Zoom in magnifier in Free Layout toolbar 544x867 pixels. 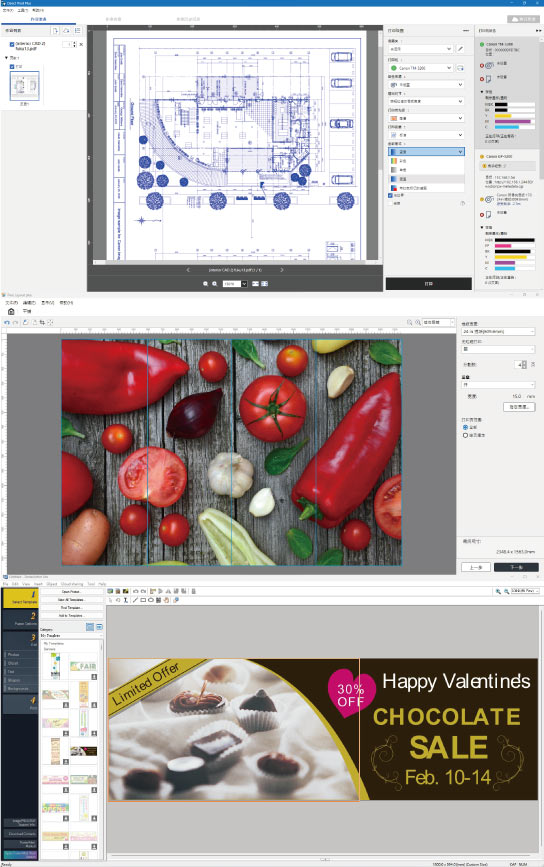click(418, 322)
